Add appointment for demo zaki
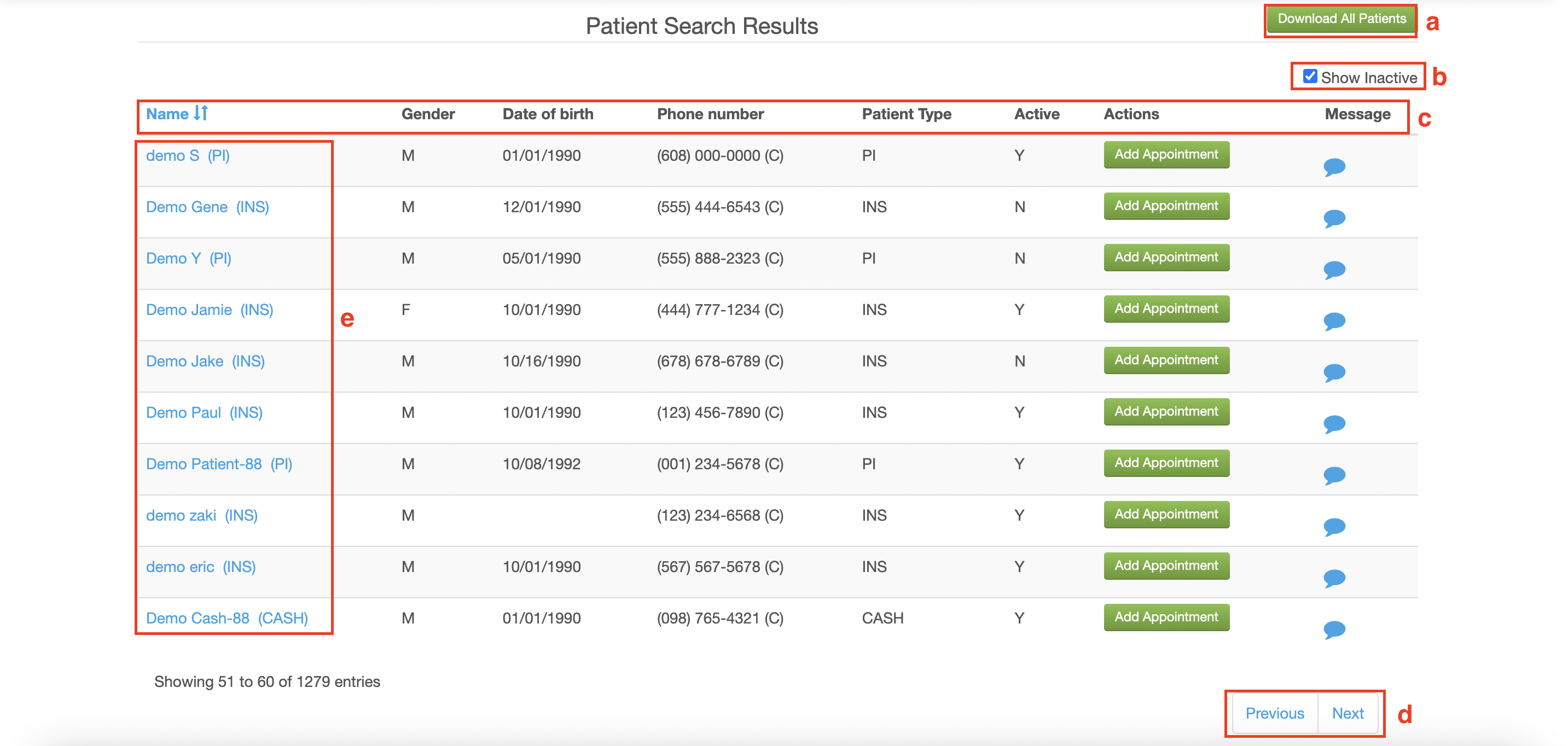Screen dimensions: 1568x746 point(1166,515)
